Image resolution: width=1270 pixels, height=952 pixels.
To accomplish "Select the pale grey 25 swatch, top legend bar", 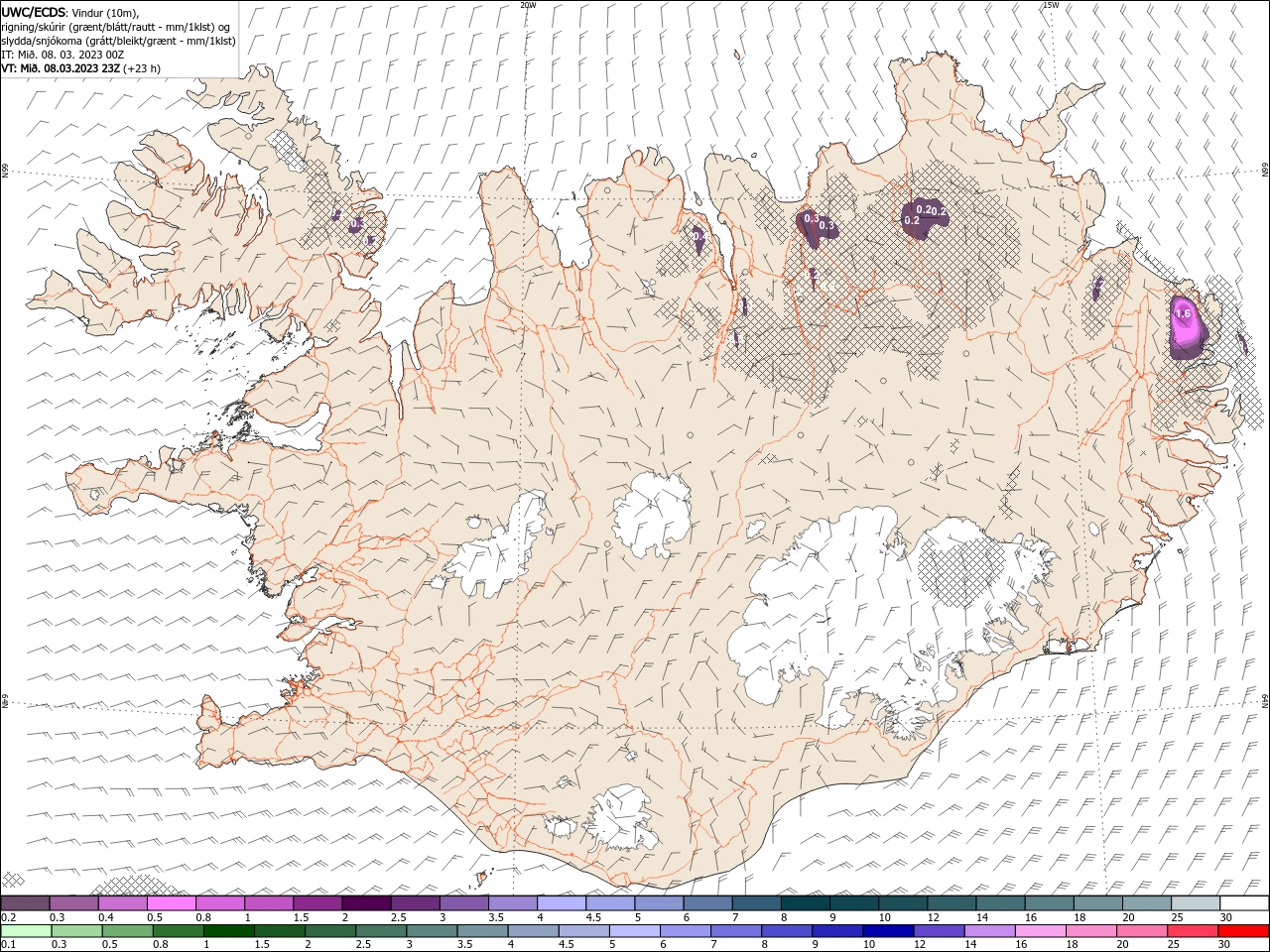I will 1195,903.
